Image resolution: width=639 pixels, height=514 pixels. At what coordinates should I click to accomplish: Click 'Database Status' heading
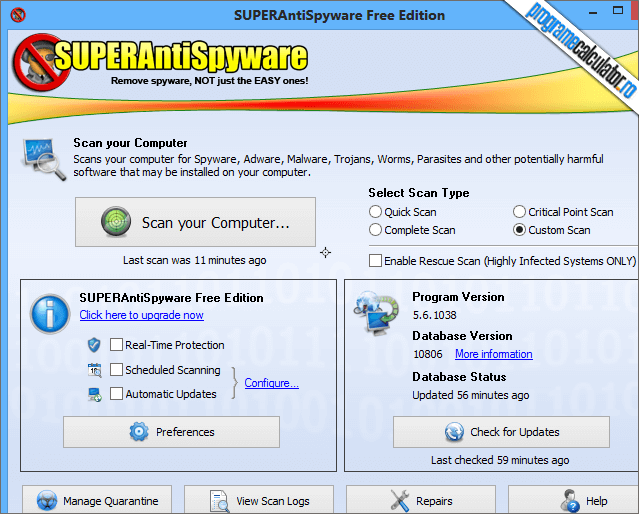[459, 377]
